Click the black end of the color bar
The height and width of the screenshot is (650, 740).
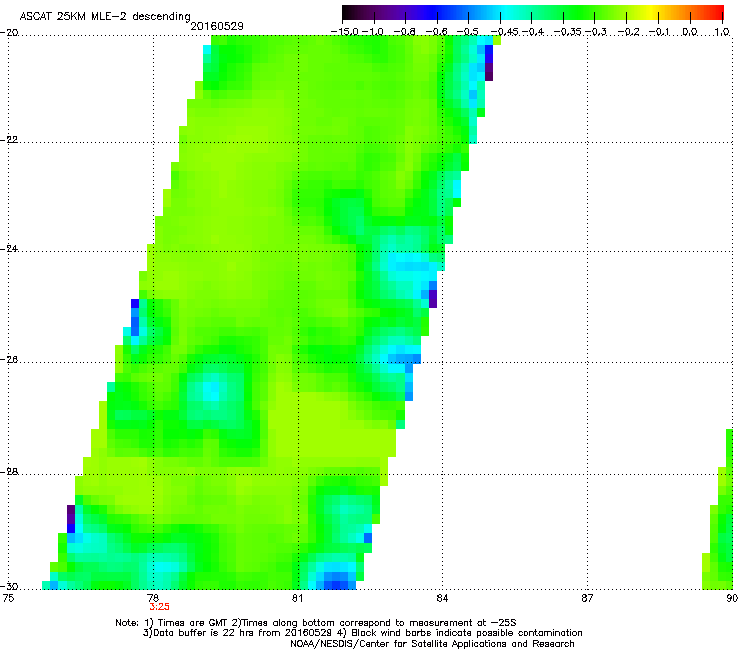pos(348,13)
